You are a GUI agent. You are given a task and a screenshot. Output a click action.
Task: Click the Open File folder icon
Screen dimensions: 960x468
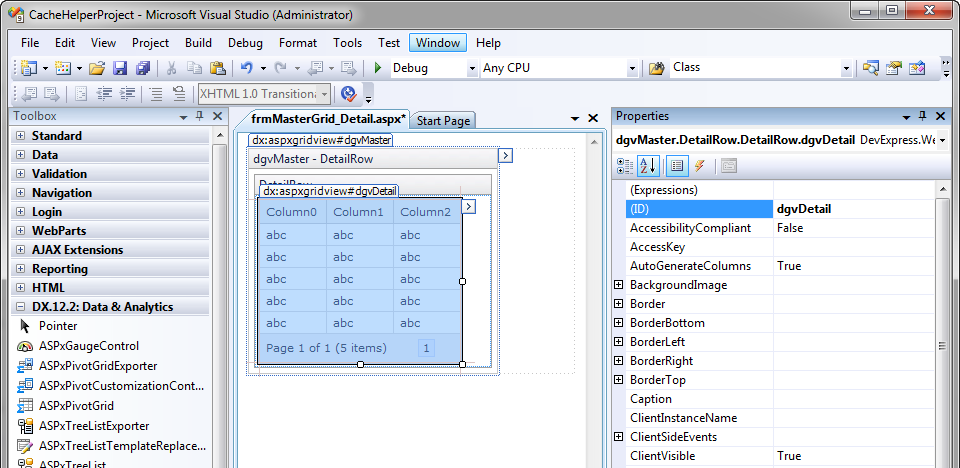tap(97, 68)
